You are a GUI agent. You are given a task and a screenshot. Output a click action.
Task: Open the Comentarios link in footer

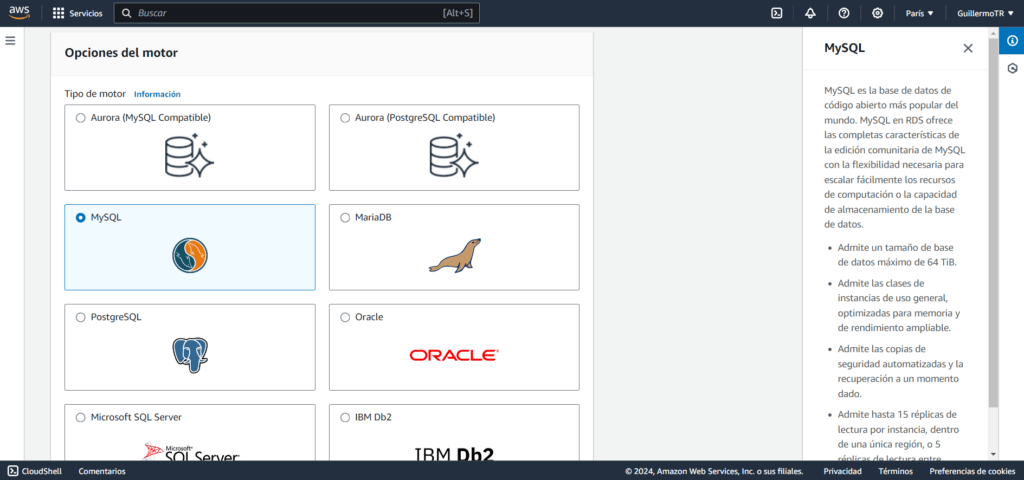(102, 471)
